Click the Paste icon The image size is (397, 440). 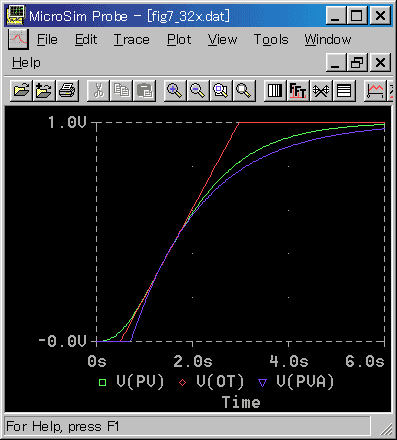click(144, 90)
